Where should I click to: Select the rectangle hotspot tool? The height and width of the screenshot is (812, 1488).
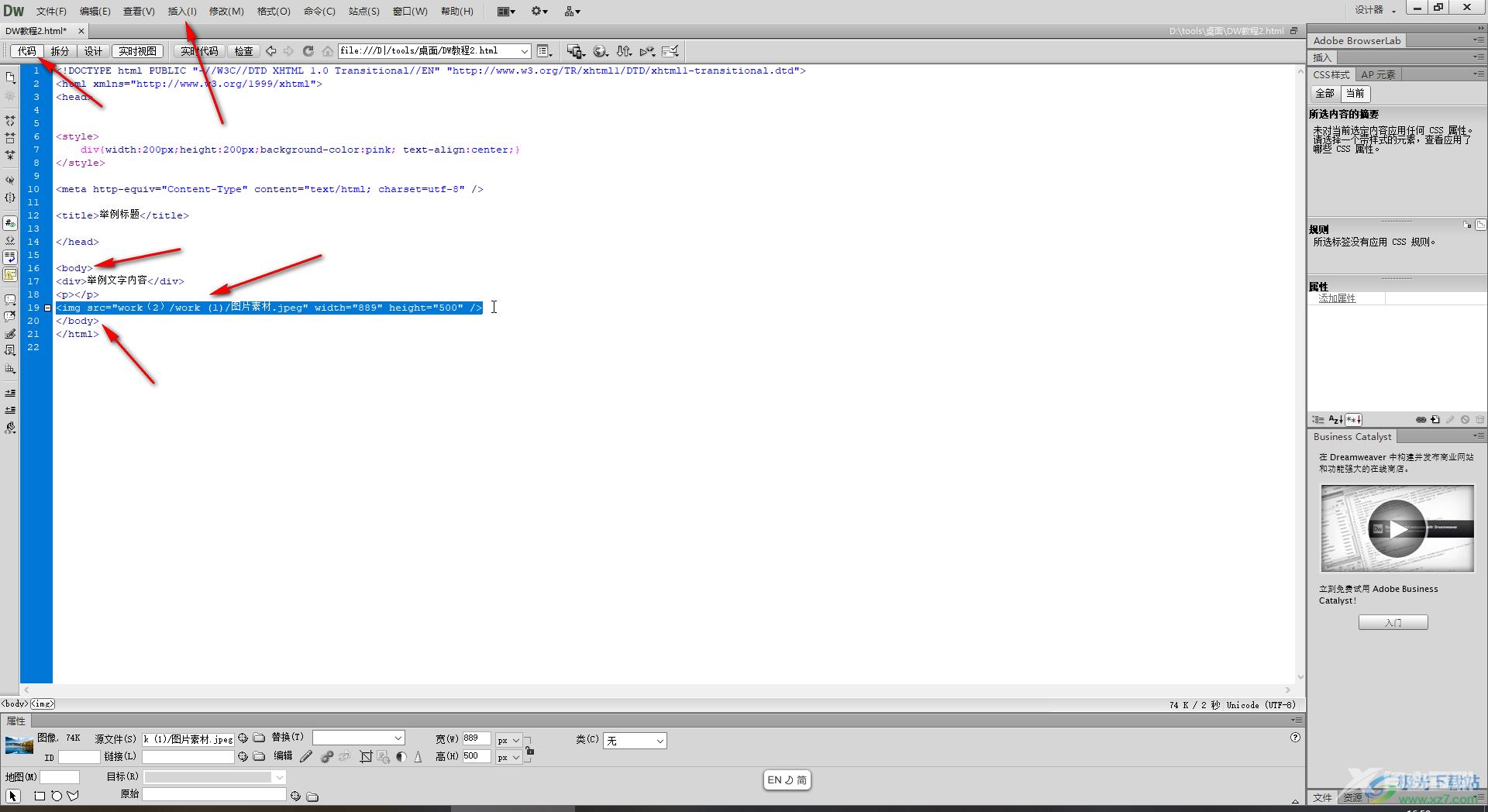point(40,796)
